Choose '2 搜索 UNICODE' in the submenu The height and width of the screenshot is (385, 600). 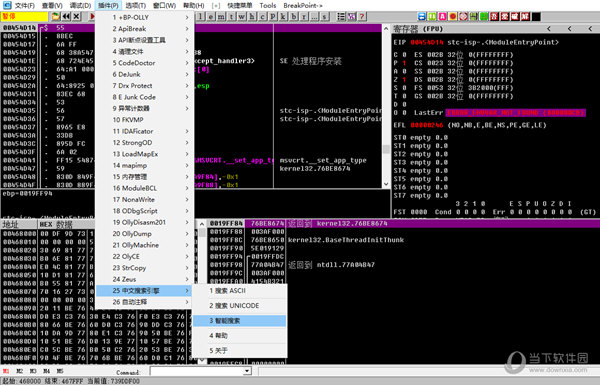239,306
